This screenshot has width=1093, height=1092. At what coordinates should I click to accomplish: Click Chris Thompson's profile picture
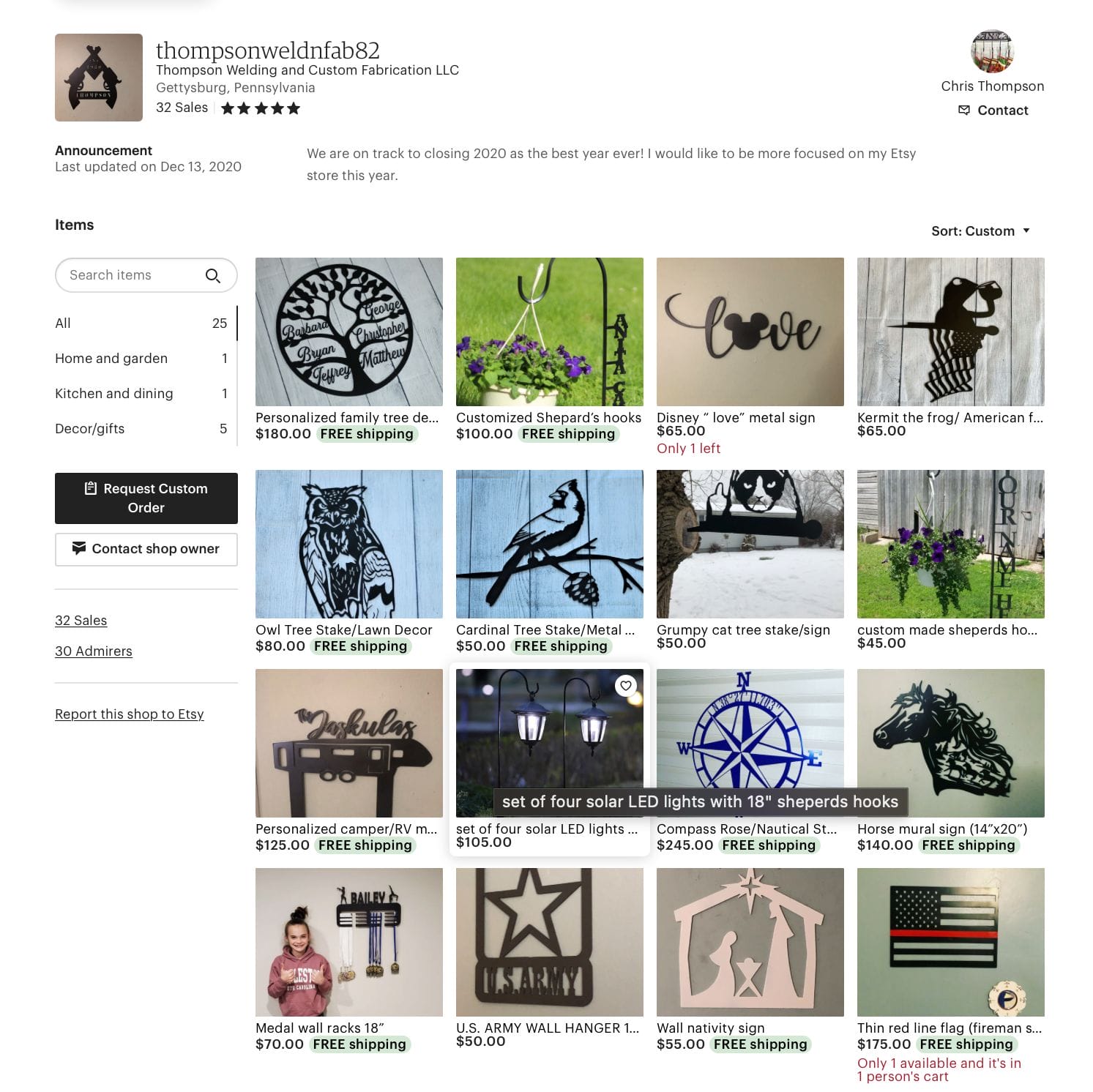992,51
